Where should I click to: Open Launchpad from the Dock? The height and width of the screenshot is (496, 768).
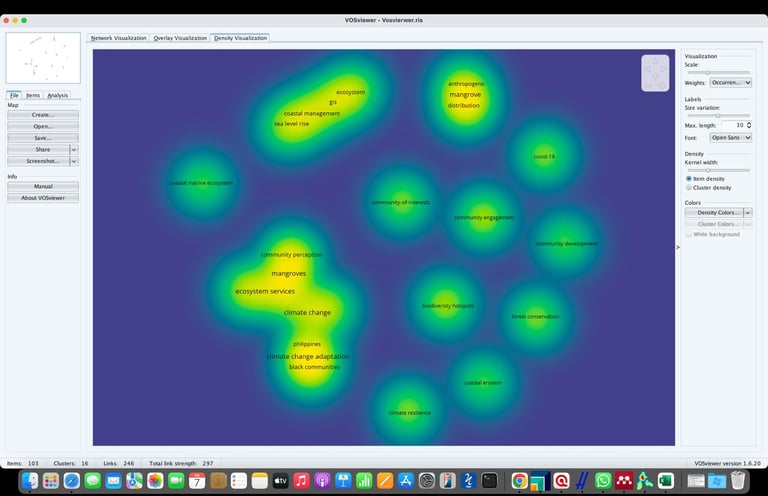pos(51,481)
